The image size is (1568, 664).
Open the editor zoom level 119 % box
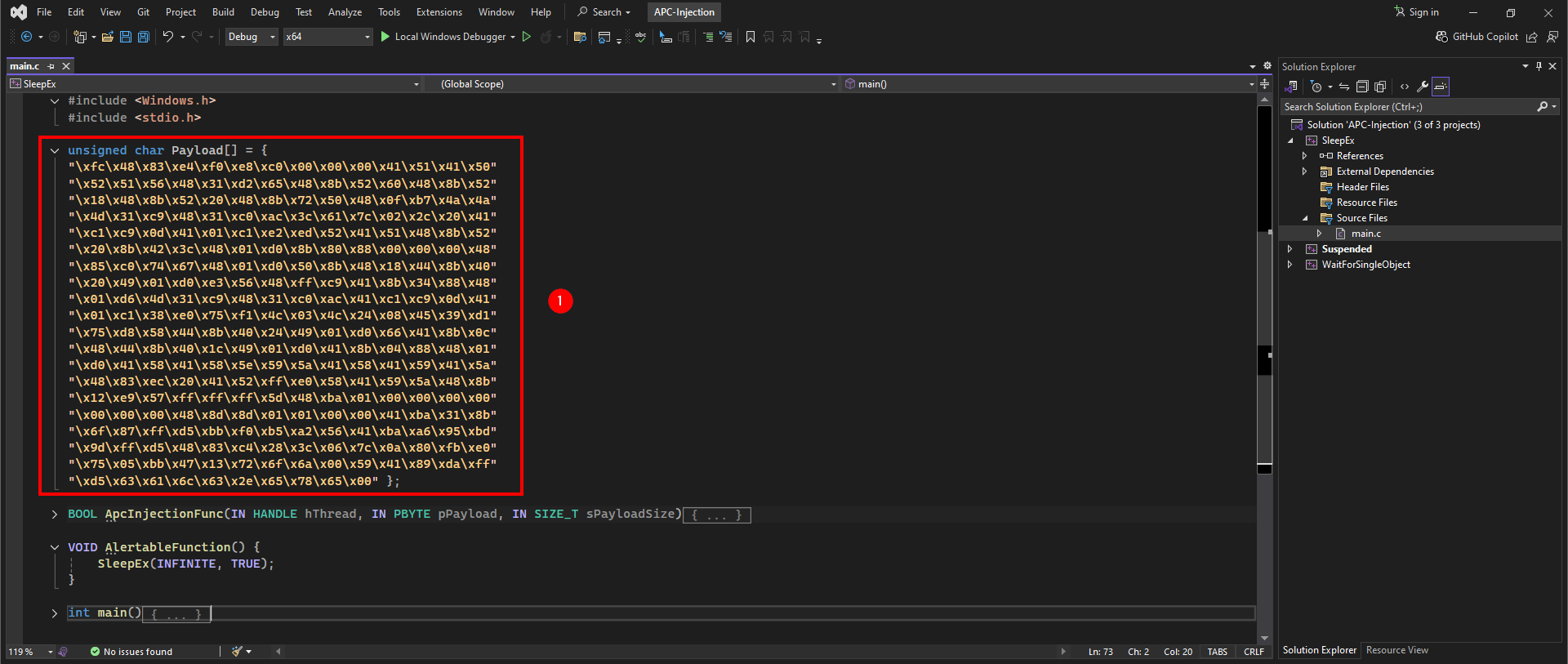click(29, 652)
